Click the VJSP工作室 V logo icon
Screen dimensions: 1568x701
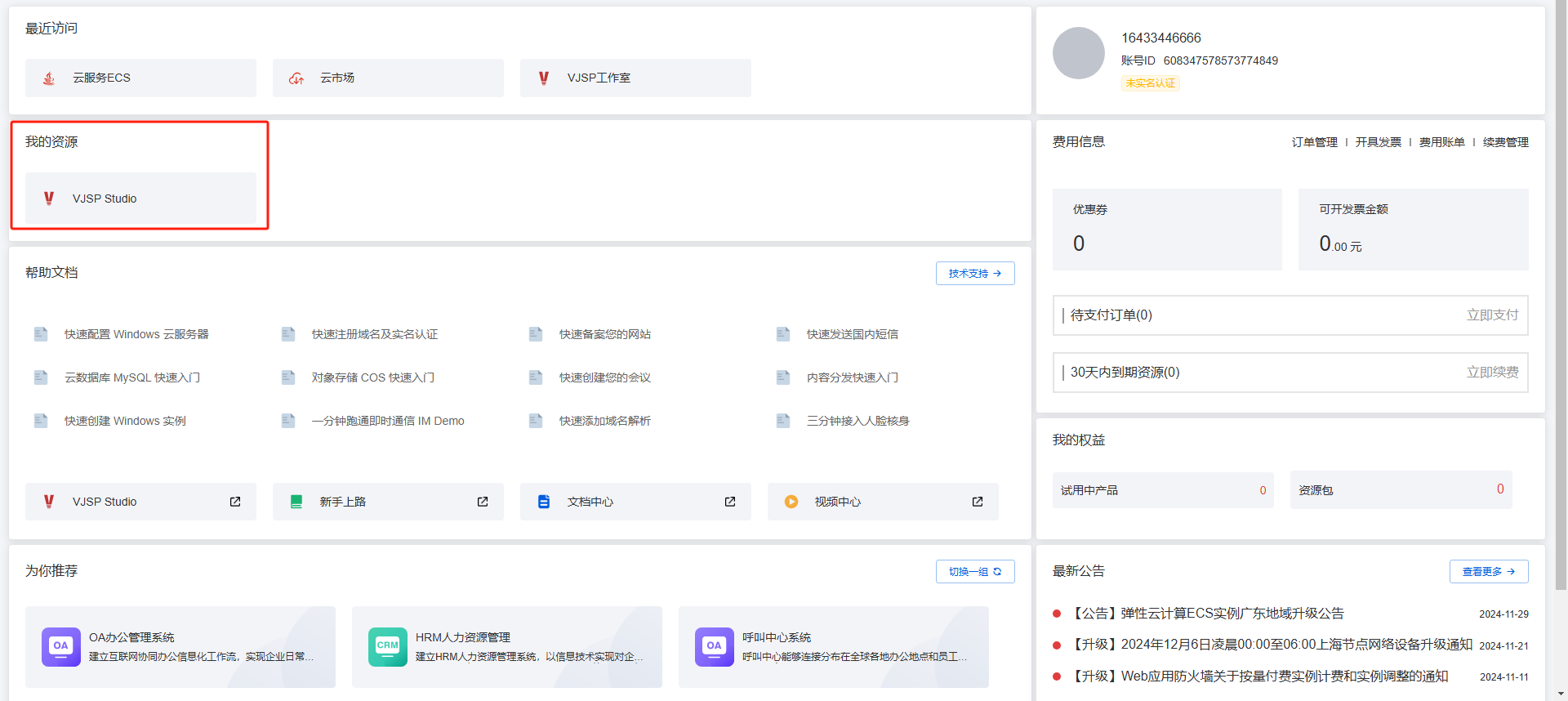click(x=544, y=78)
